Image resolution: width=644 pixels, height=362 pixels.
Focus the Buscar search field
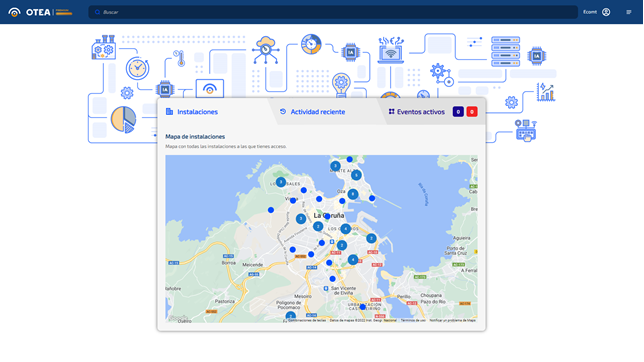(333, 12)
